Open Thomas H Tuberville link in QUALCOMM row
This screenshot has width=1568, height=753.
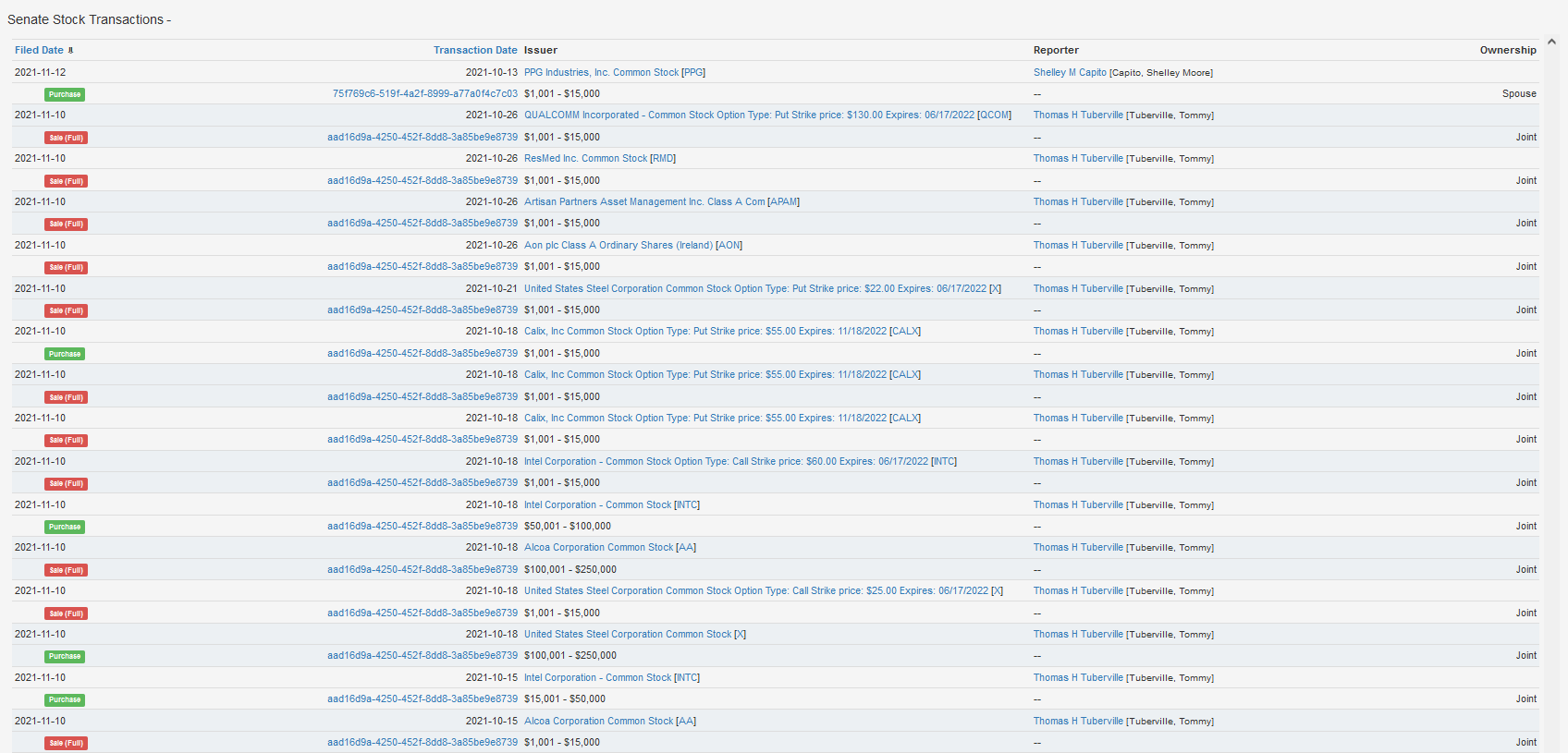pos(1078,115)
